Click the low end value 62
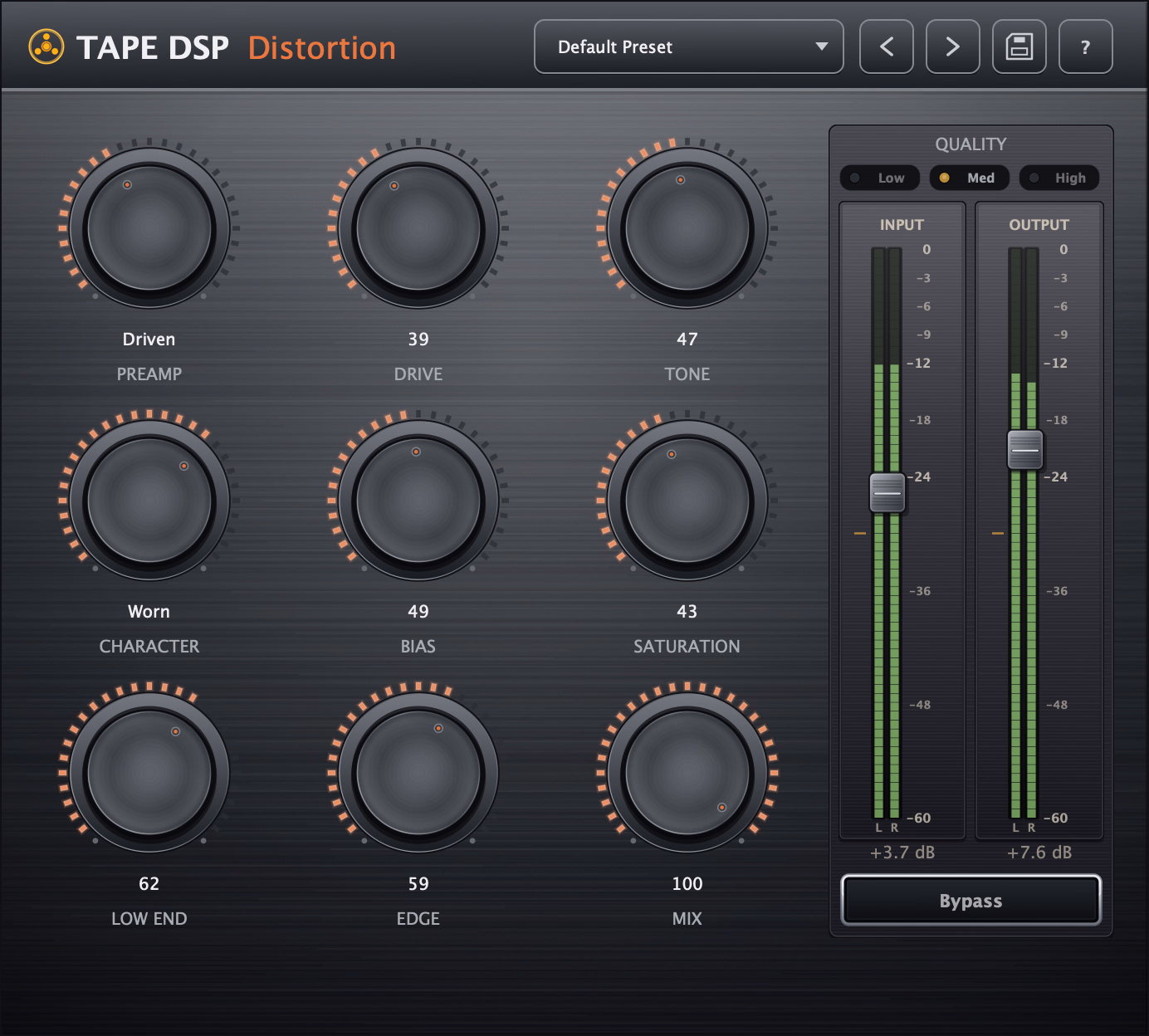This screenshot has width=1149, height=1036. pyautogui.click(x=149, y=884)
